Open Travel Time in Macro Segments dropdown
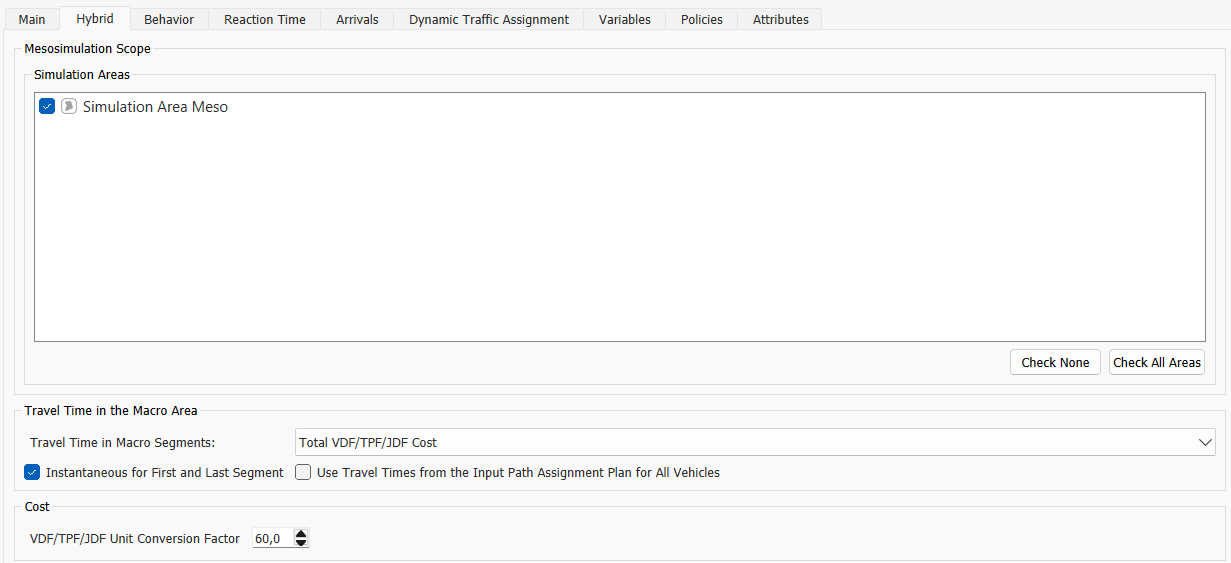1231x563 pixels. [x=755, y=442]
